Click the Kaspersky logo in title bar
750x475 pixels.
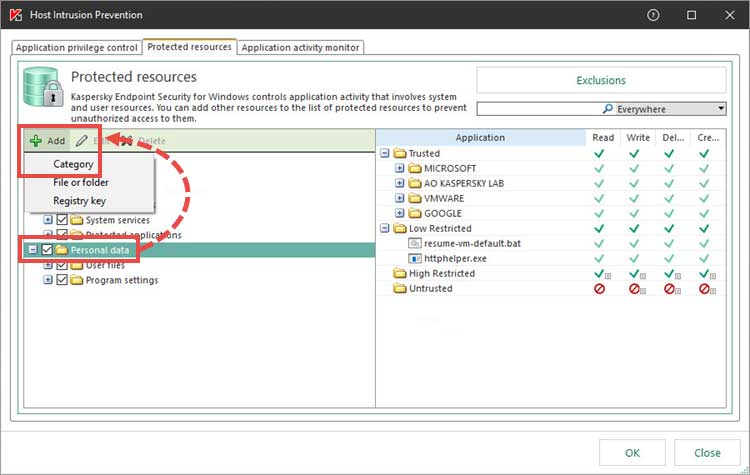point(16,15)
